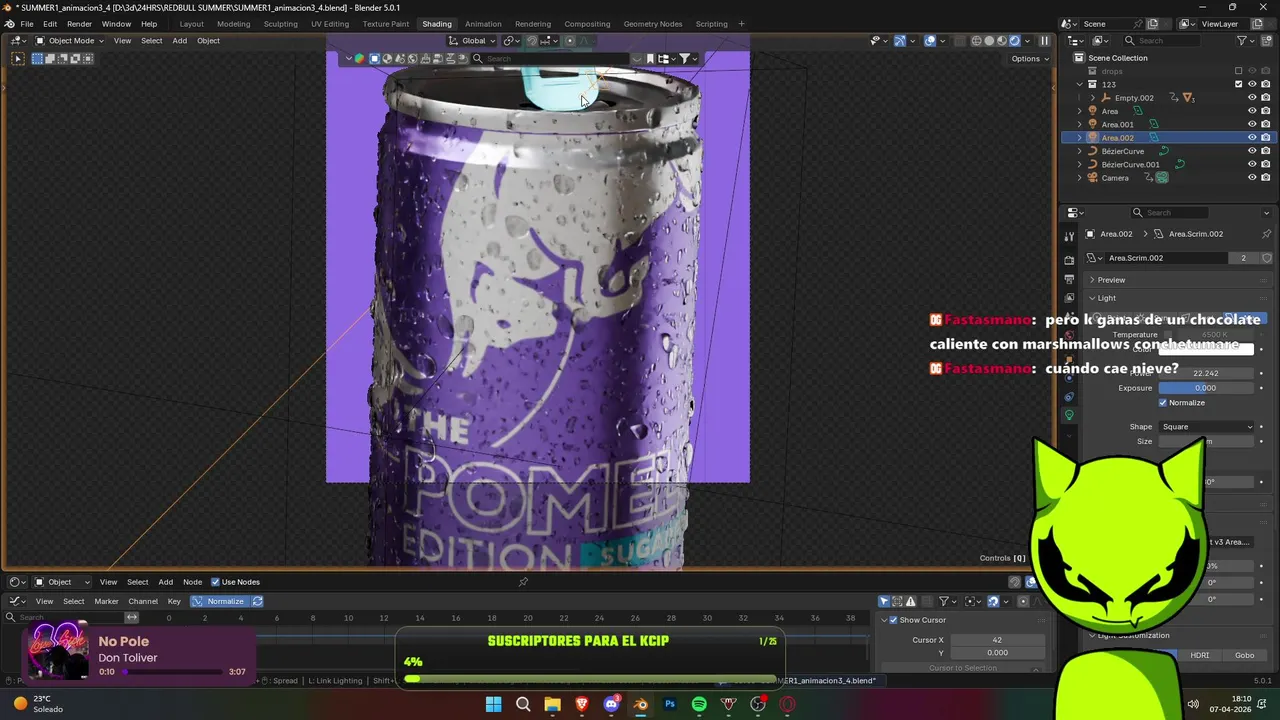1280x720 pixels.
Task: Open the viewport Object menu
Action: (208, 41)
